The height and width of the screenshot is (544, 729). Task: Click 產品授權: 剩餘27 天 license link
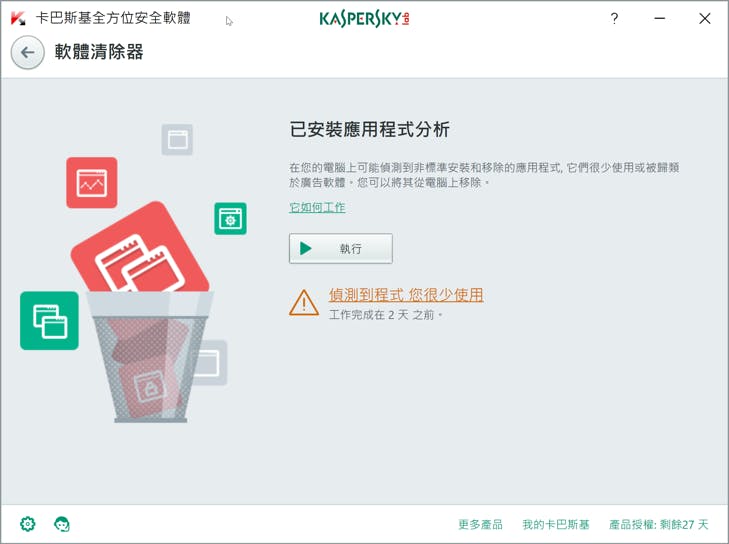tap(658, 524)
